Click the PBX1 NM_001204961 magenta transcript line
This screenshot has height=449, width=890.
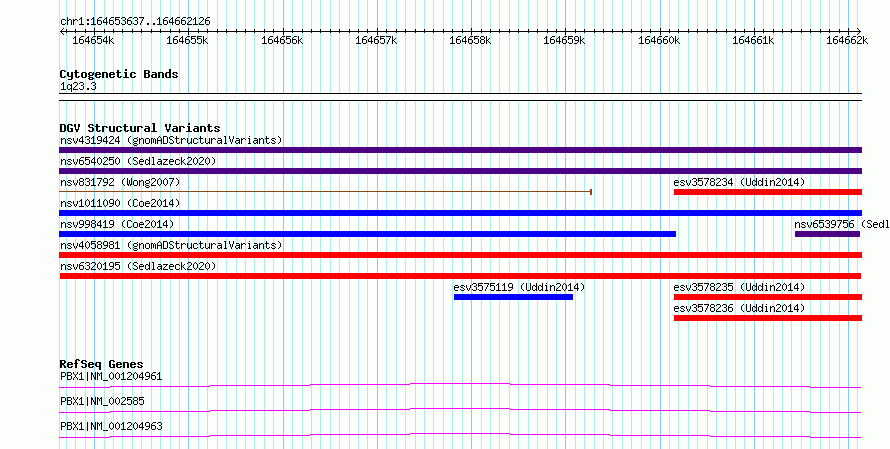click(460, 385)
